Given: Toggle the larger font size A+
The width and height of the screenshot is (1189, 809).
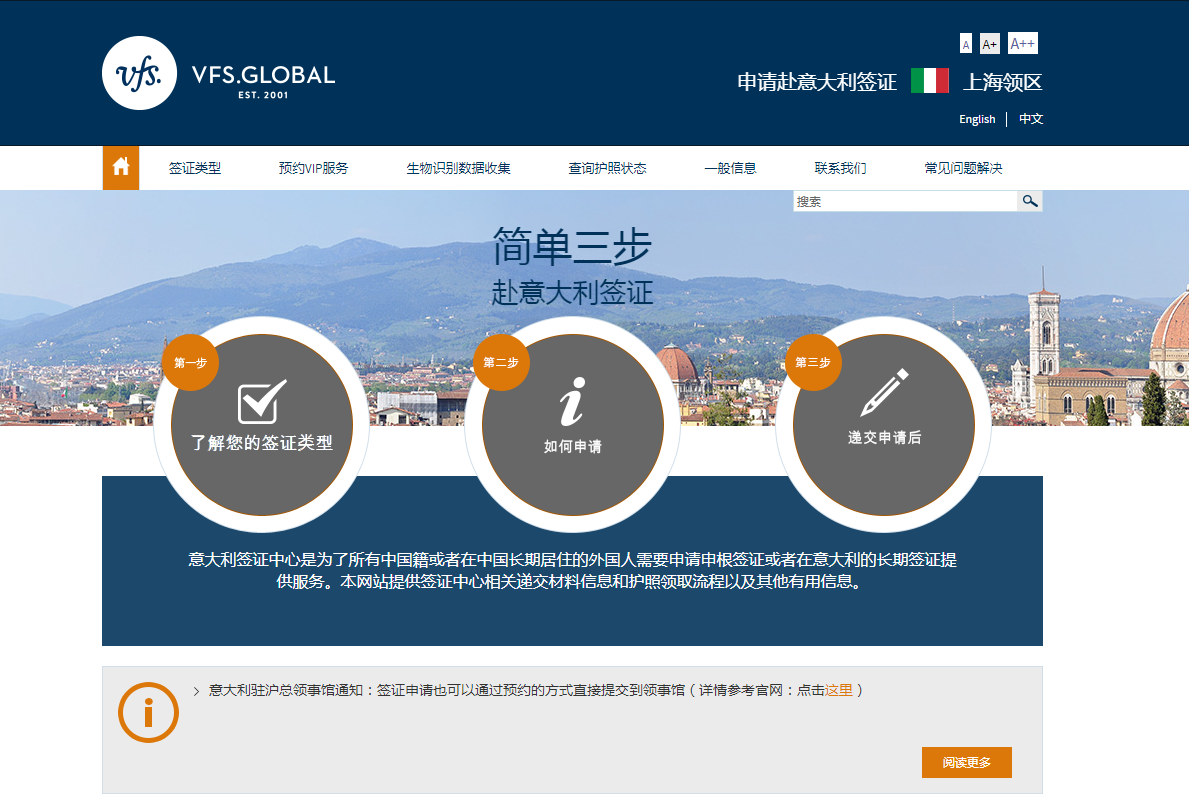Looking at the screenshot, I should [x=989, y=43].
